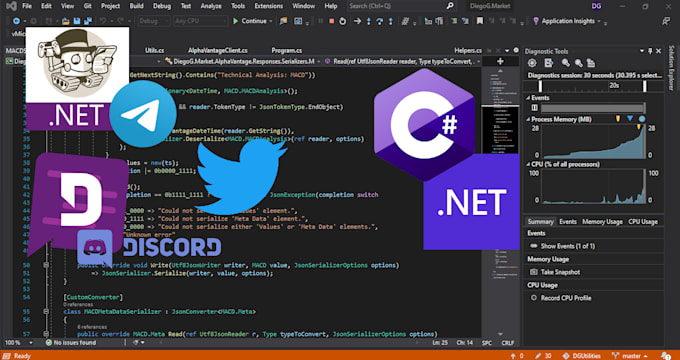The width and height of the screenshot is (680, 360).
Task: Click the DG account badge
Action: [596, 6]
